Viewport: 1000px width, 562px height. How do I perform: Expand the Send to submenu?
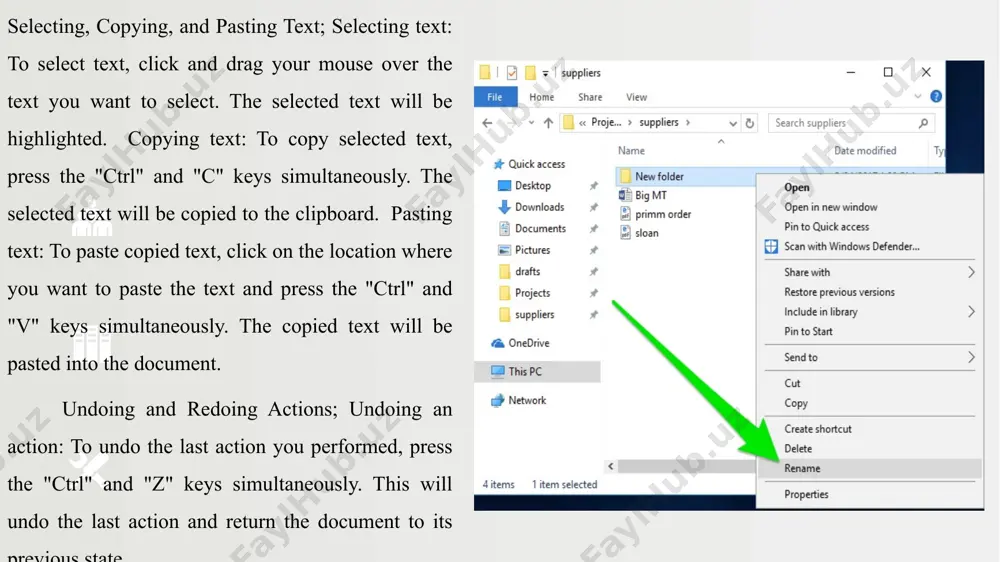click(870, 358)
